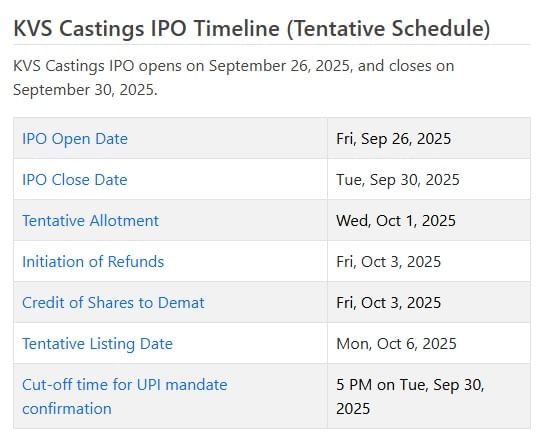Click the IPO Close Date link
This screenshot has height=442, width=541.
(x=75, y=180)
